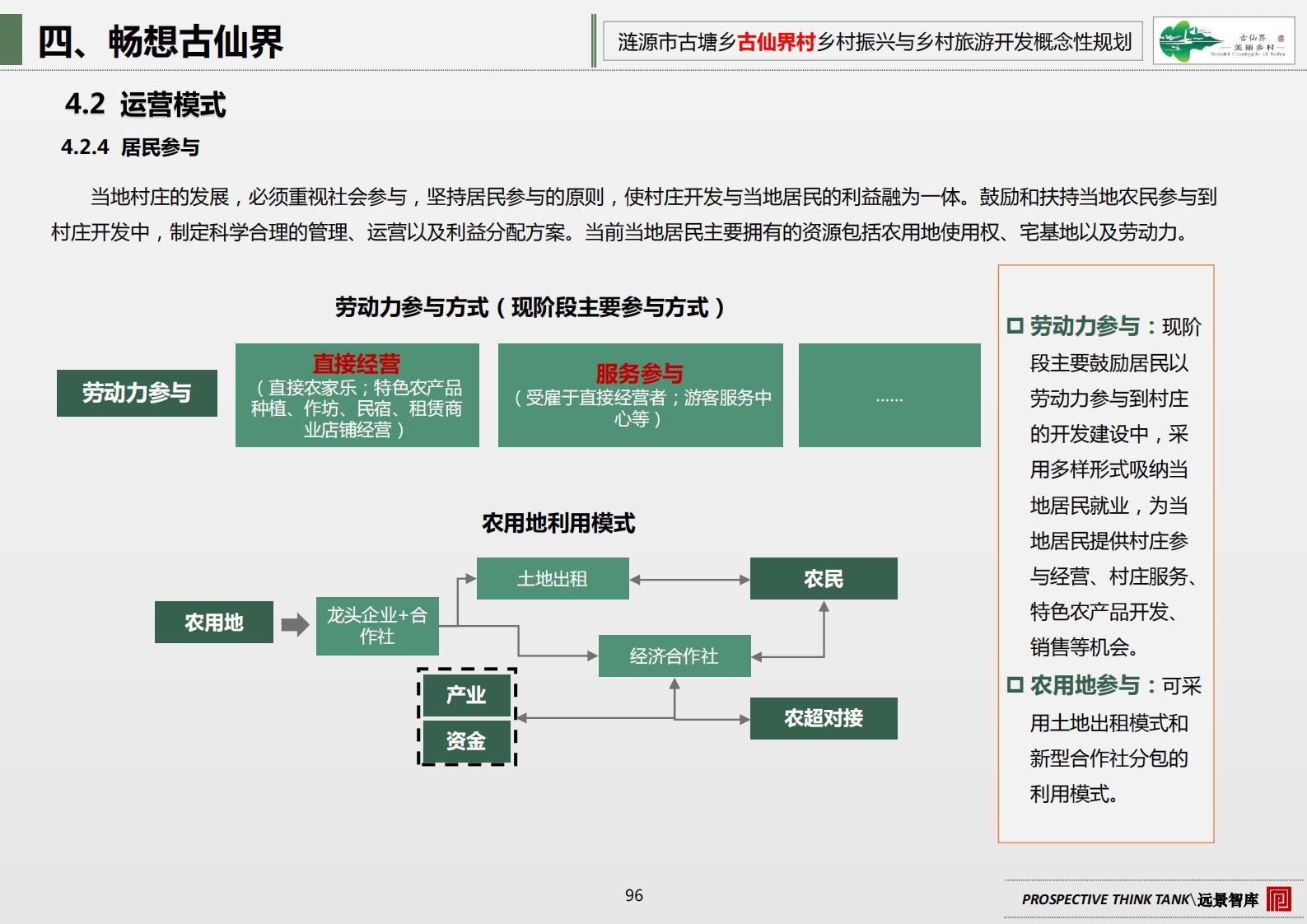Click the green 农用地参与 heading in sidebar
This screenshot has height=924, width=1307.
point(1085,685)
